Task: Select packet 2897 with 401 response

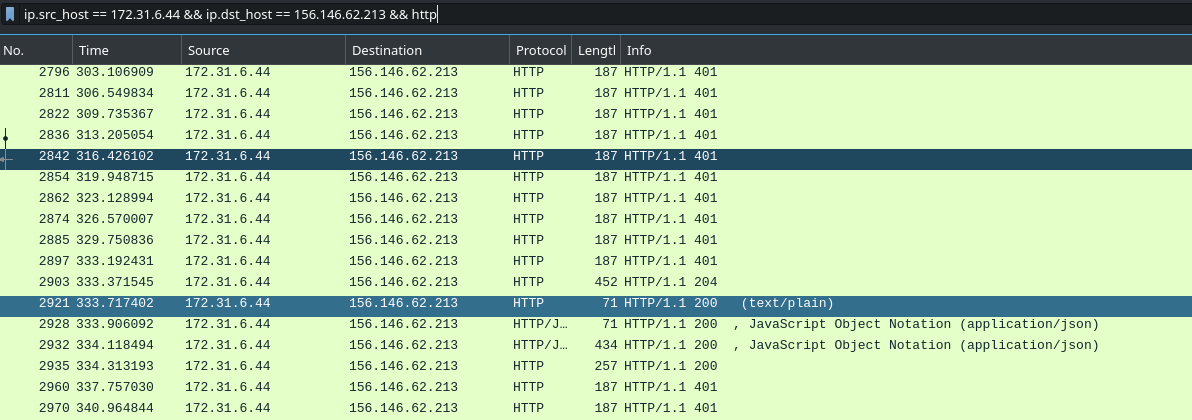Action: pos(596,261)
